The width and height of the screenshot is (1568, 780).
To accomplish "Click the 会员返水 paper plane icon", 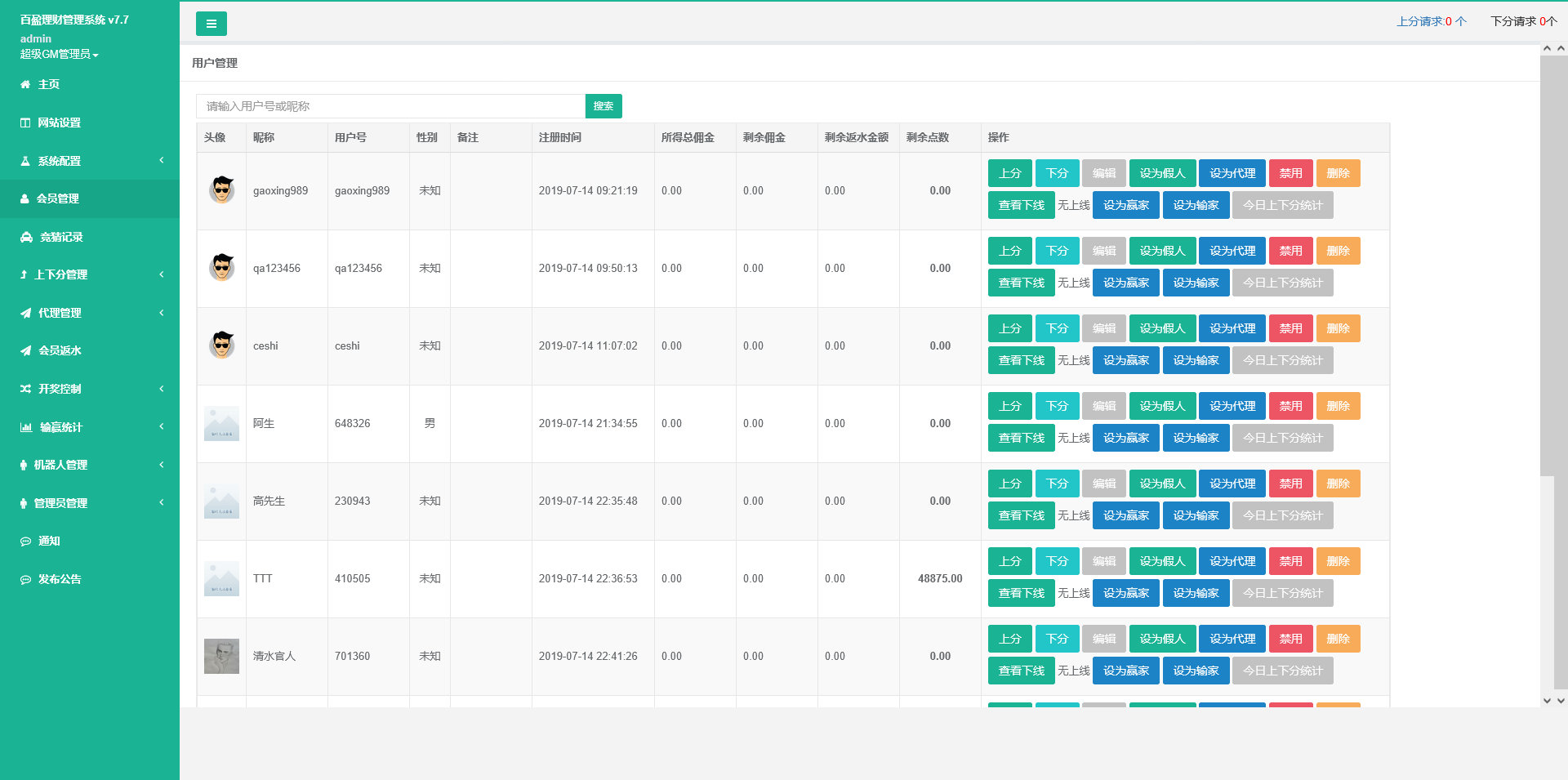I will click(26, 350).
